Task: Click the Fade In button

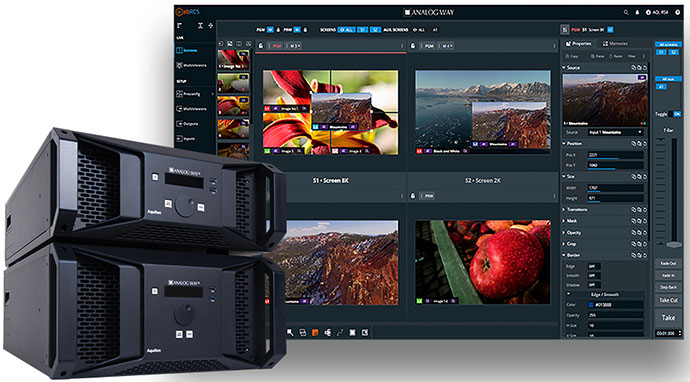Action: (668, 275)
